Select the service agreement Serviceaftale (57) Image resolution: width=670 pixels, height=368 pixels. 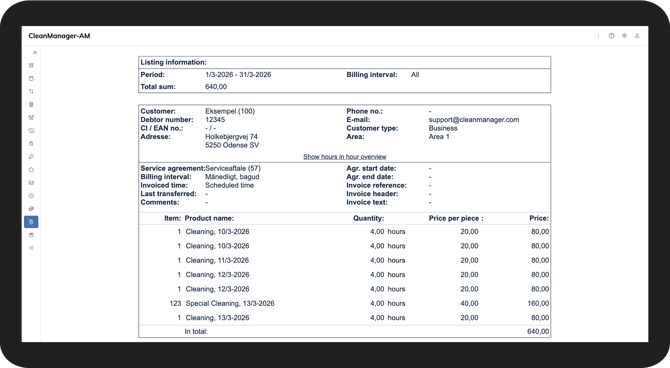coord(233,168)
